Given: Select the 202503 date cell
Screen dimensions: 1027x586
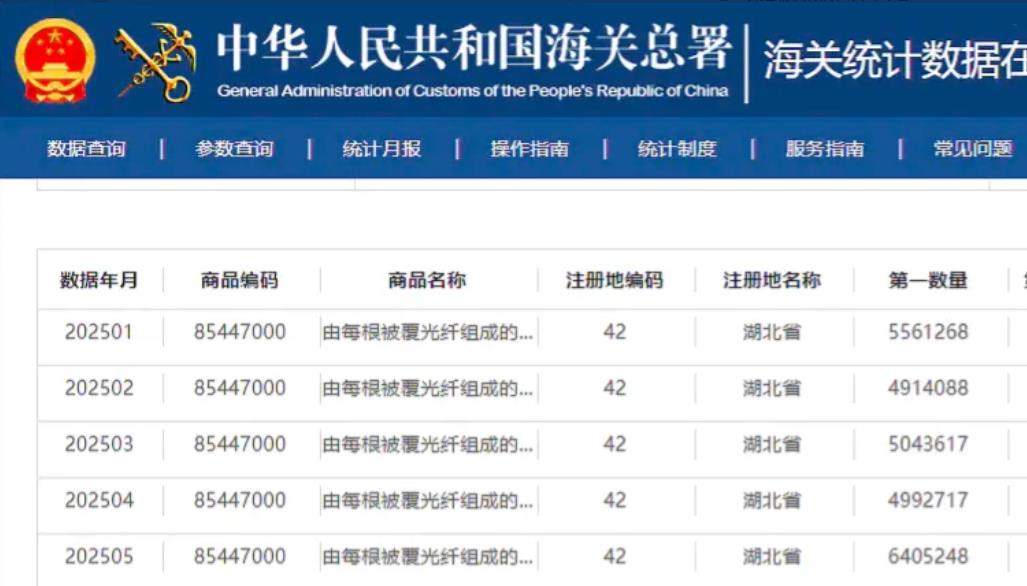Looking at the screenshot, I should pos(99,445).
